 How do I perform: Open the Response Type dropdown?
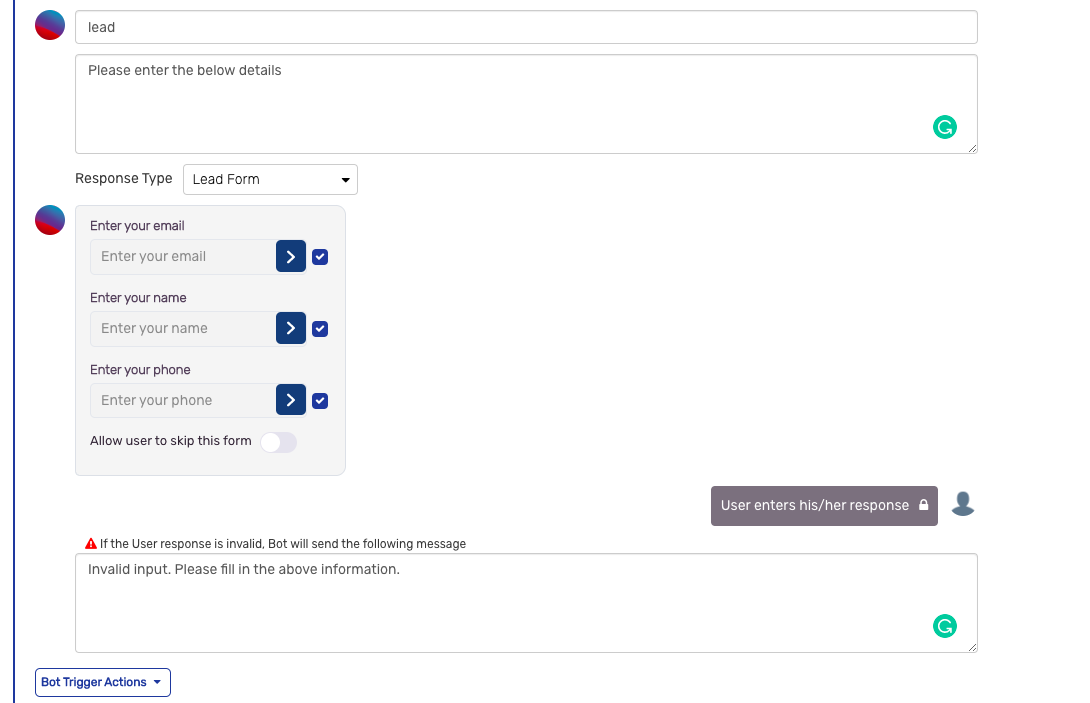click(270, 180)
